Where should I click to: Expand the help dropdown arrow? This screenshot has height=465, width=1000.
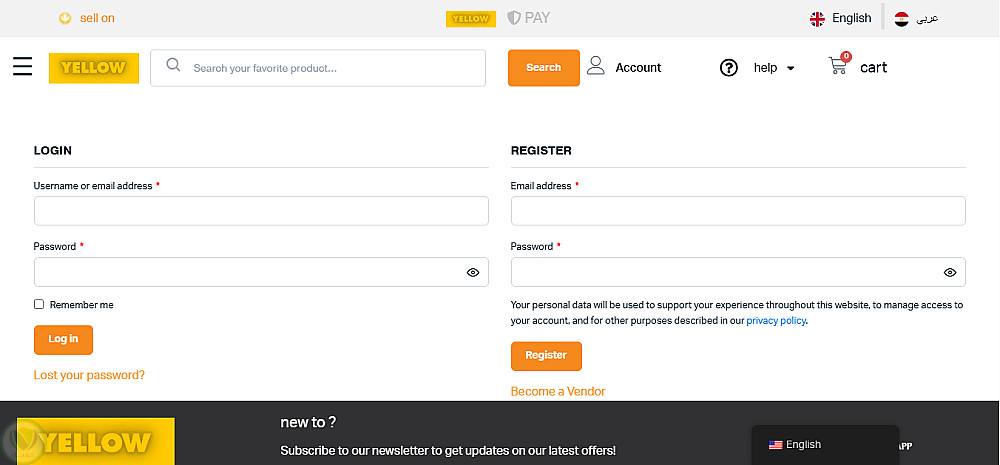tap(791, 69)
